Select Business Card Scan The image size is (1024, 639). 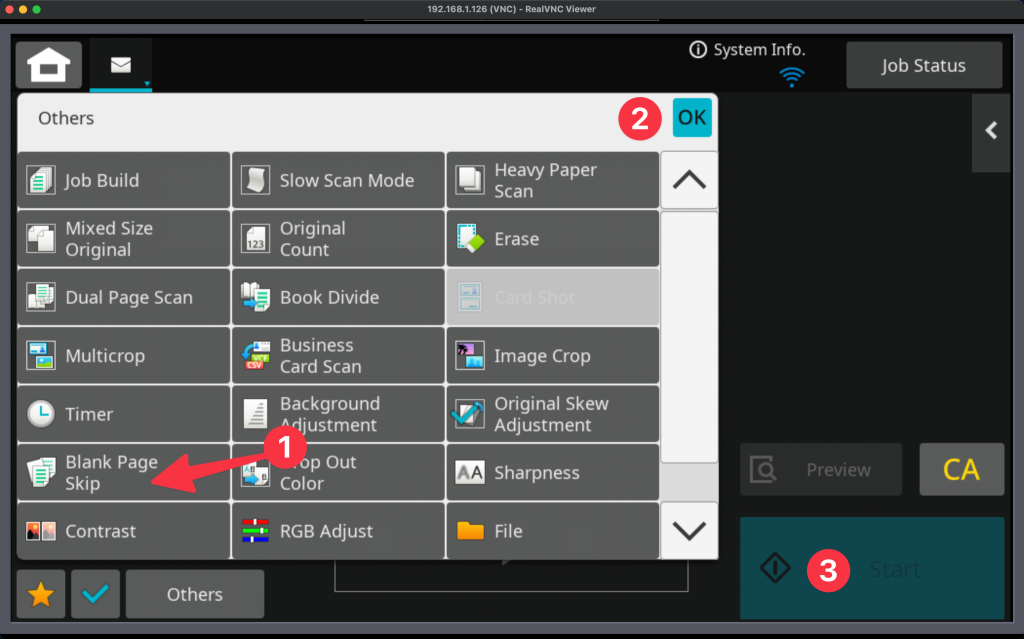click(338, 356)
